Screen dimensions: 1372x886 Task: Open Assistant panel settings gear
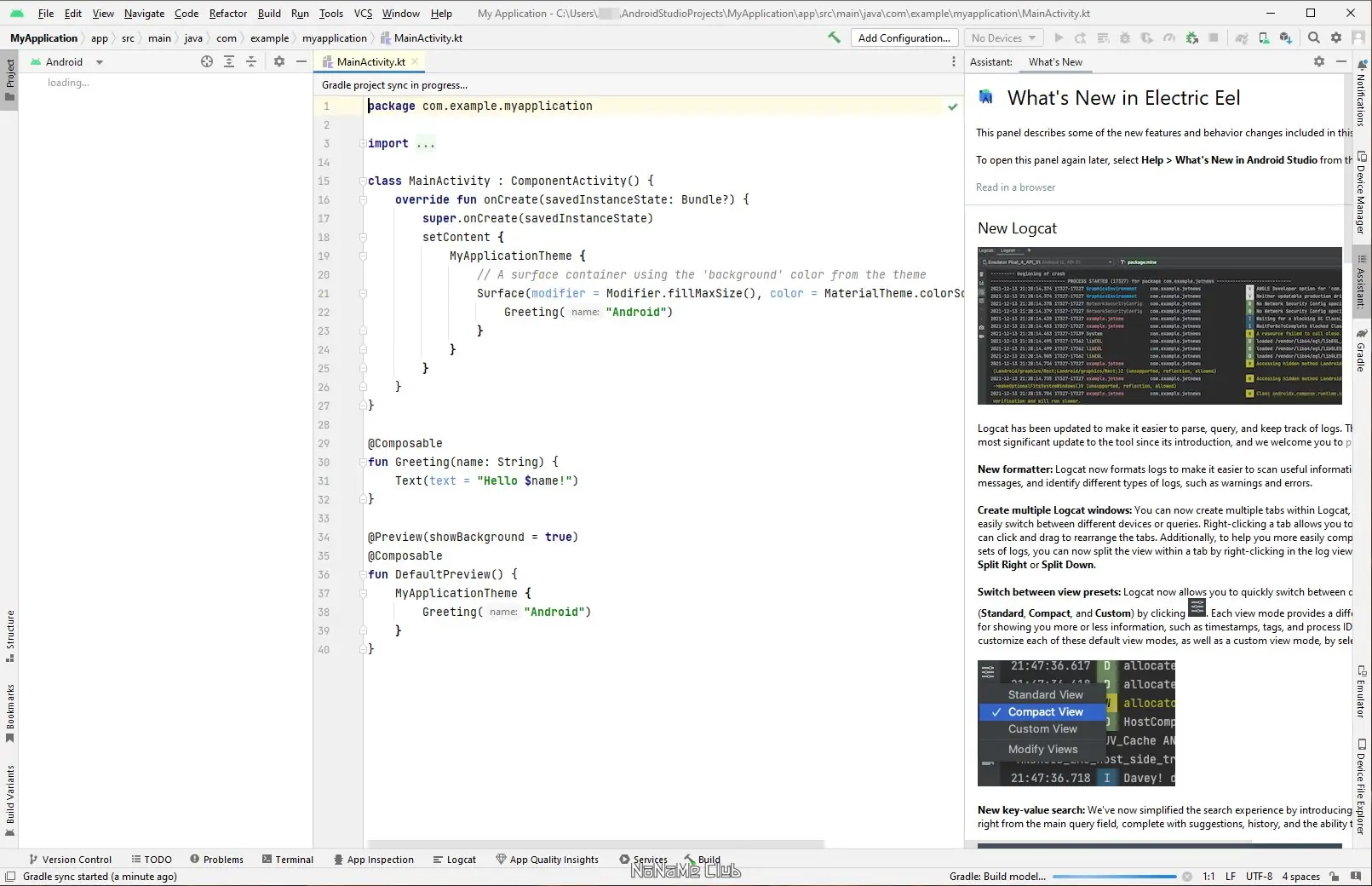[1319, 61]
